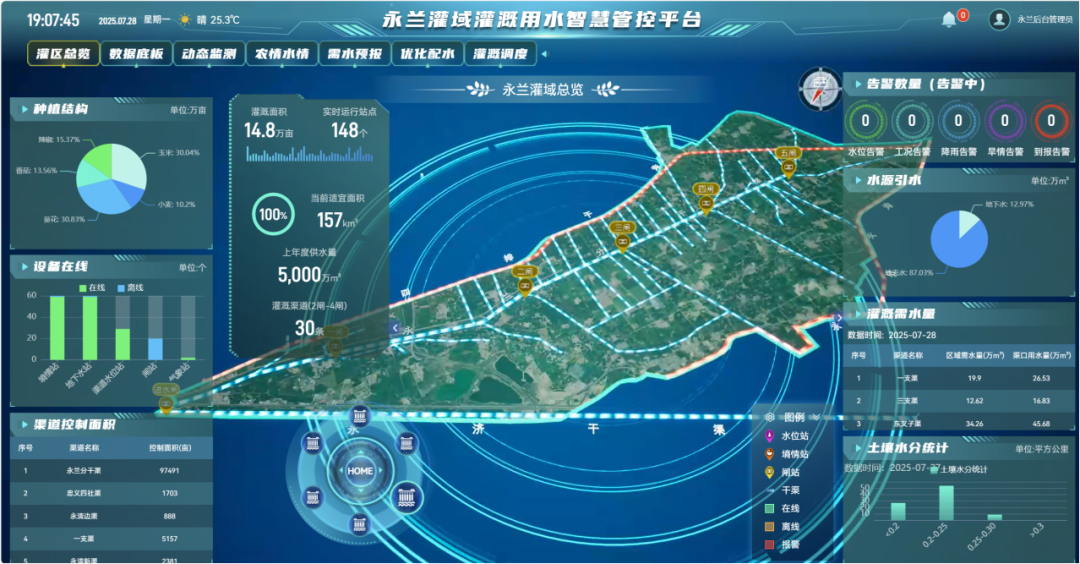Toggle 水位站 layer in map legend
Image resolution: width=1080 pixels, height=564 pixels.
click(787, 436)
